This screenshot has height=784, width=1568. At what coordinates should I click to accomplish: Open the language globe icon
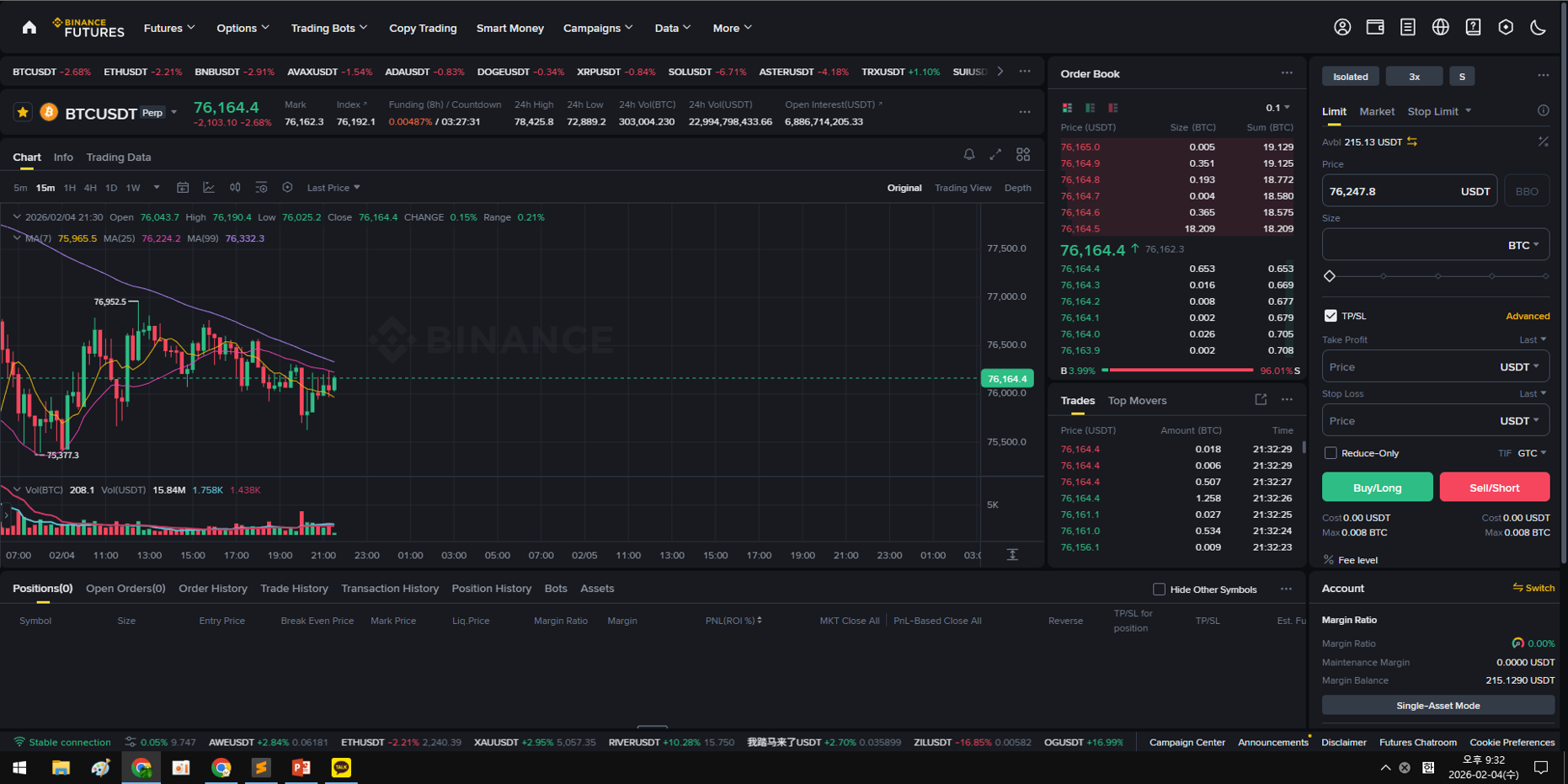1441,28
